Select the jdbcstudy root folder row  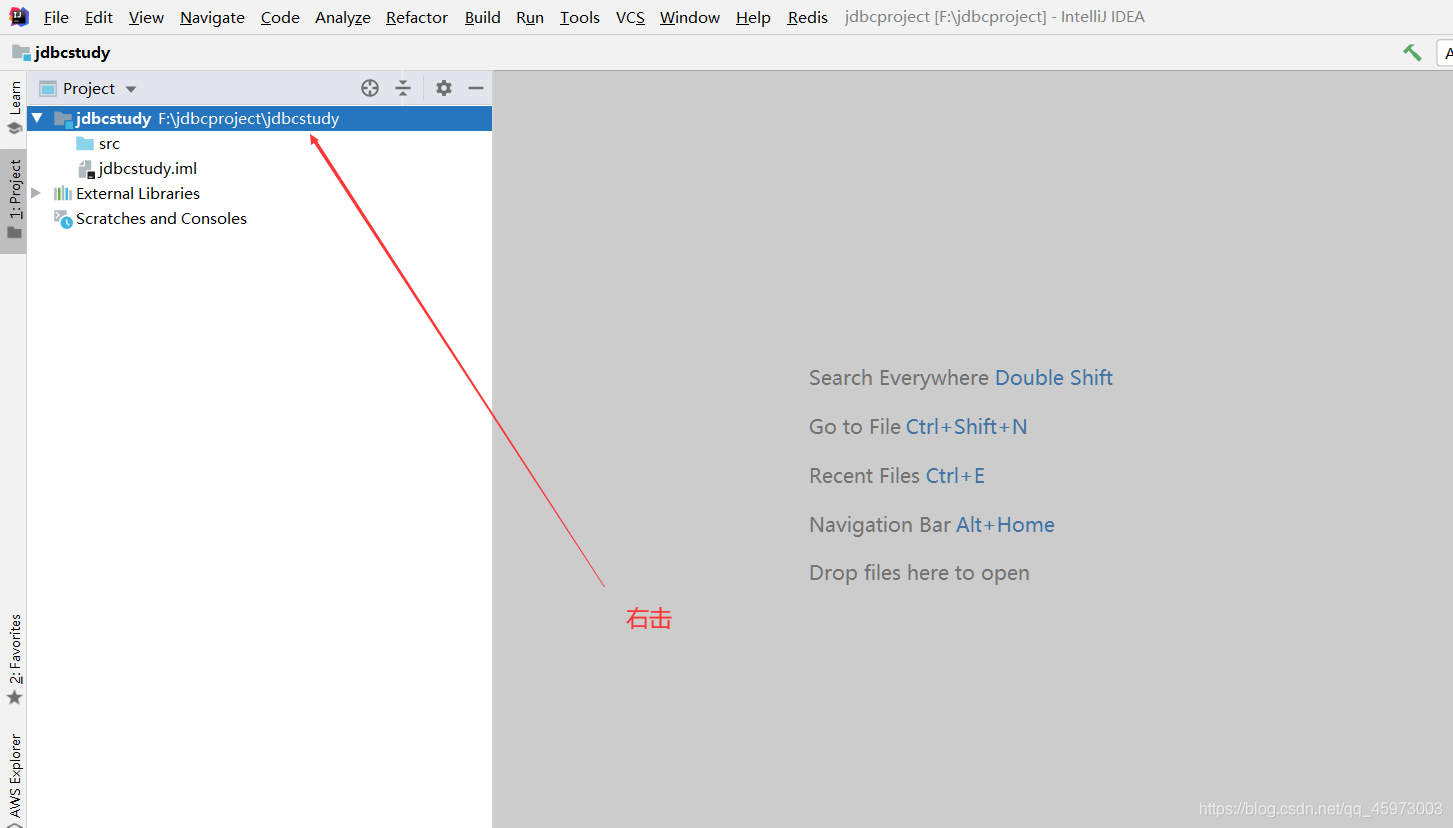(x=260, y=118)
